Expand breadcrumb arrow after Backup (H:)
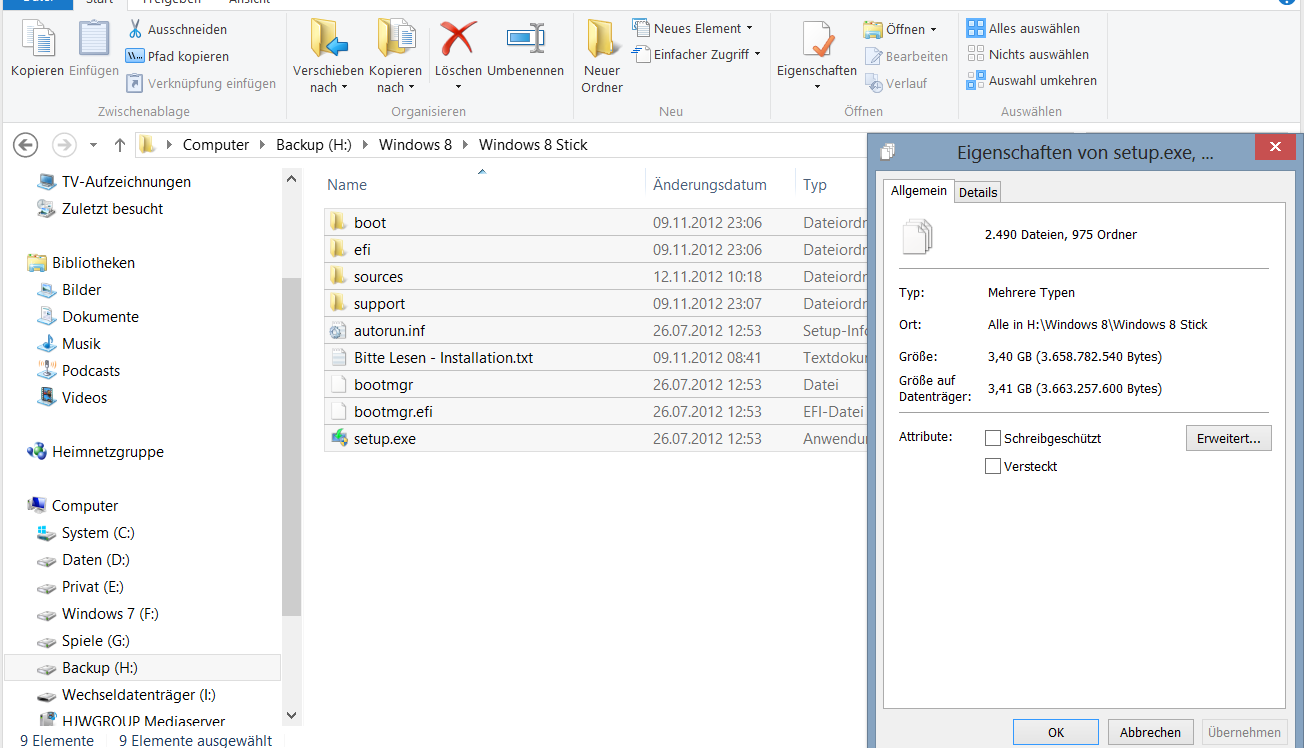The image size is (1304, 748). point(365,145)
